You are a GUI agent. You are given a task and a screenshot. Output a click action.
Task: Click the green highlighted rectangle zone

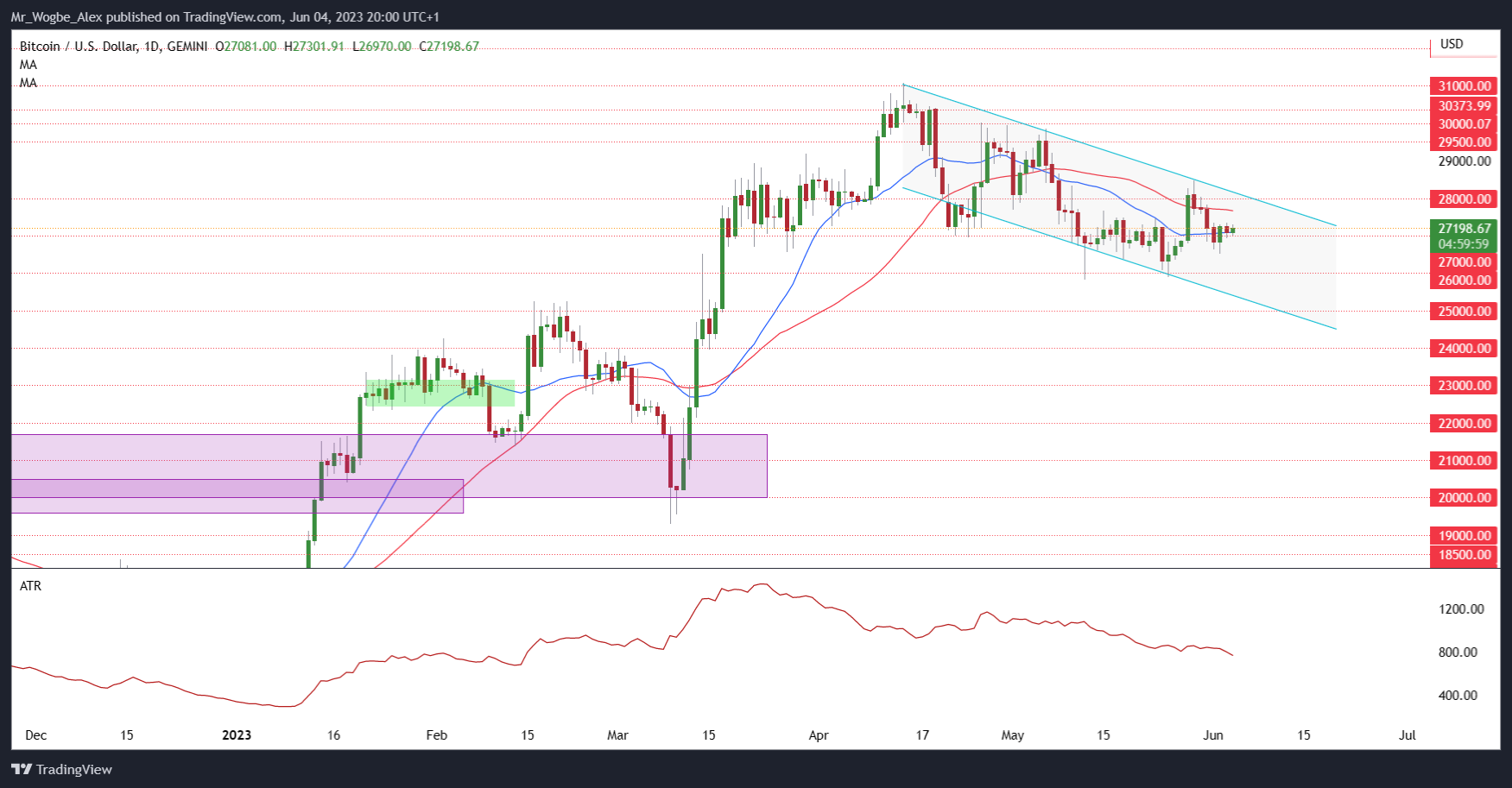pyautogui.click(x=439, y=394)
